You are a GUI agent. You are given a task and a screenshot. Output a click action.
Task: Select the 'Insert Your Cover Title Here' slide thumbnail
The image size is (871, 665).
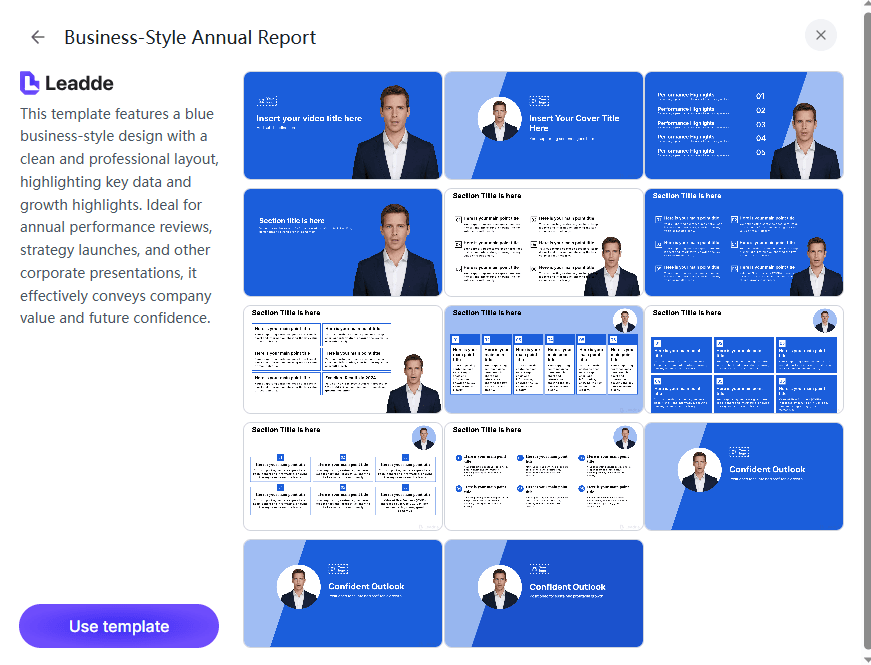(543, 125)
